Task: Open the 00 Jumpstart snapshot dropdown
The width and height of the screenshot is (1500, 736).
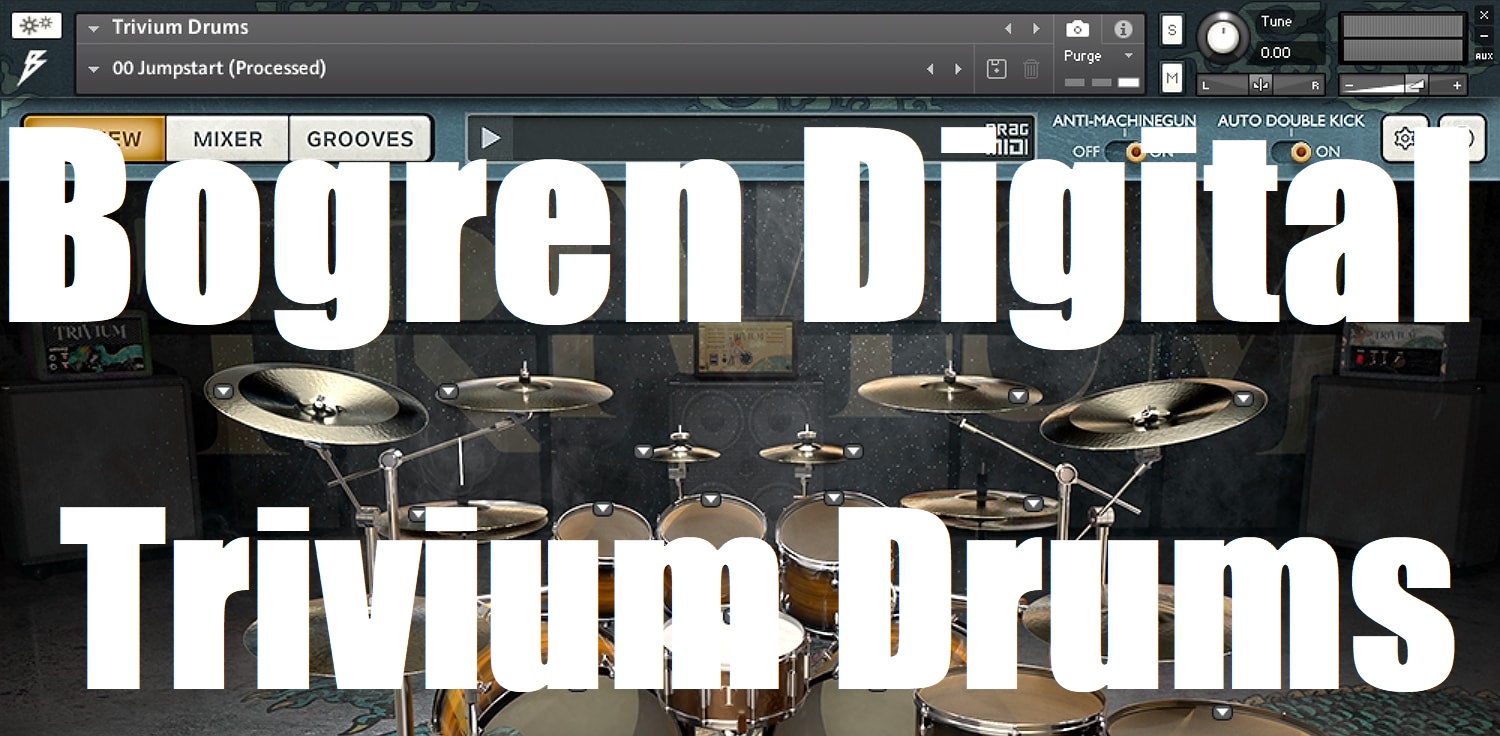Action: click(94, 69)
